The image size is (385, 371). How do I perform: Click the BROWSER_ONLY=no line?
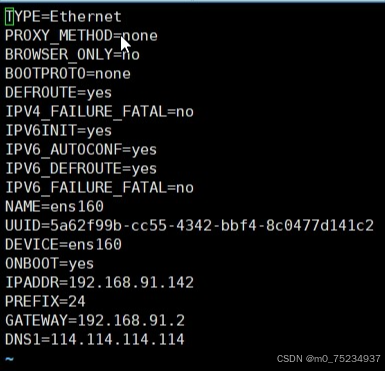[72, 55]
